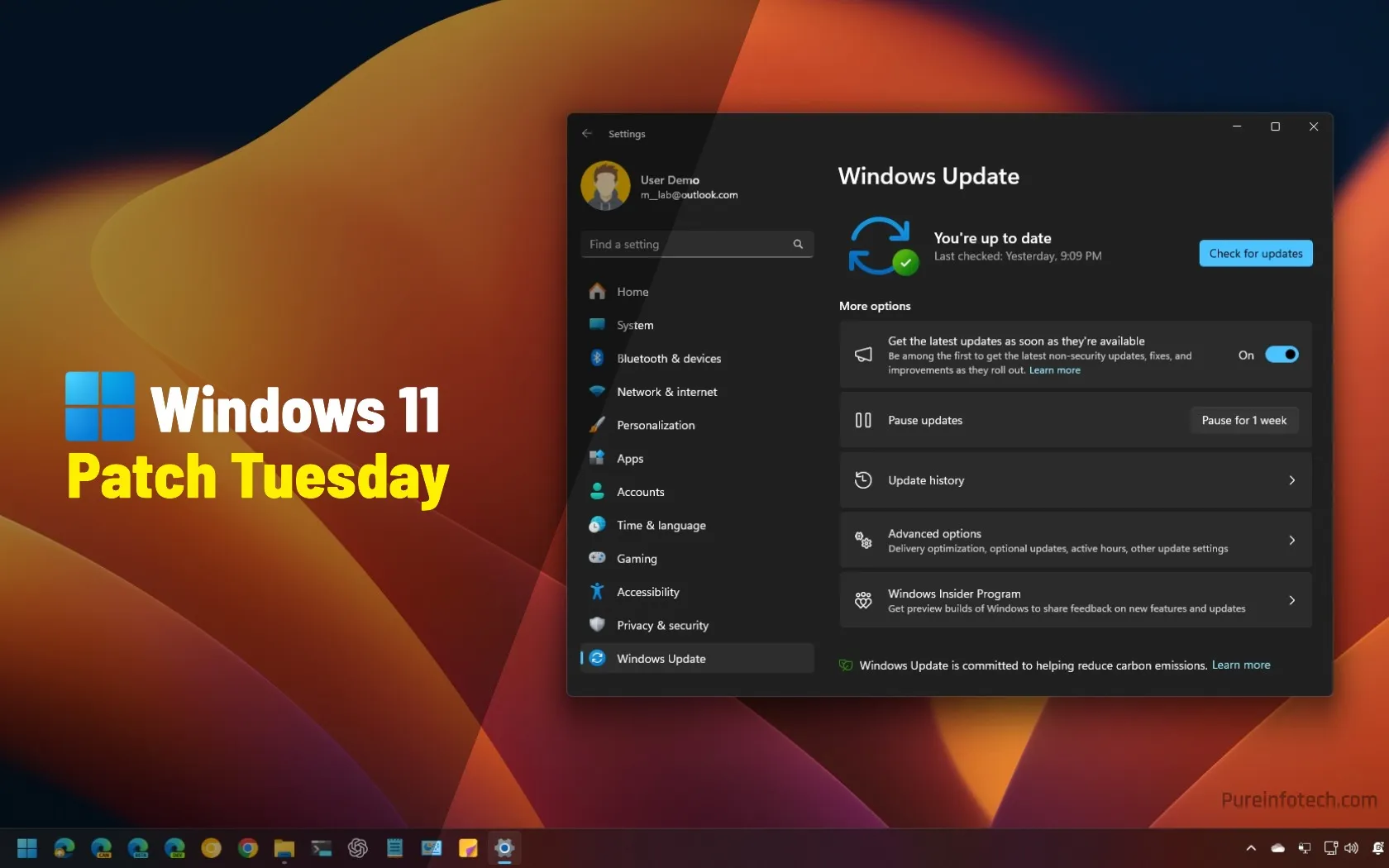Click Pause for 1 week button
This screenshot has width=1389, height=868.
1243,420
